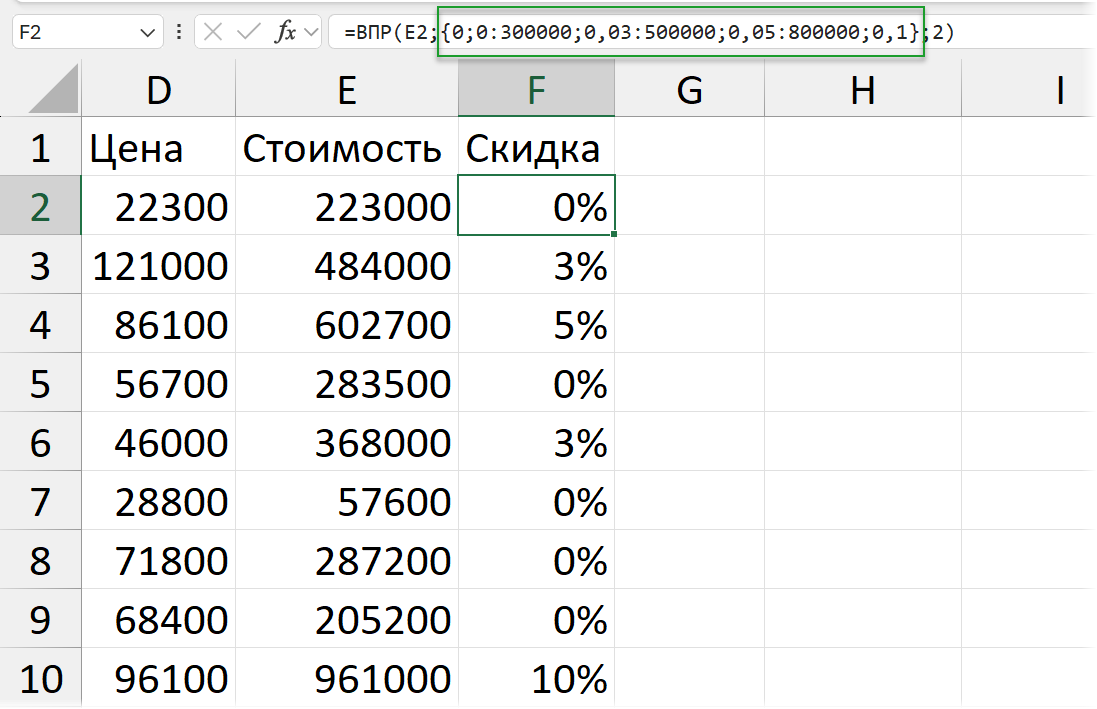1097x709 pixels.
Task: Select row 7 header
Action: (x=41, y=500)
